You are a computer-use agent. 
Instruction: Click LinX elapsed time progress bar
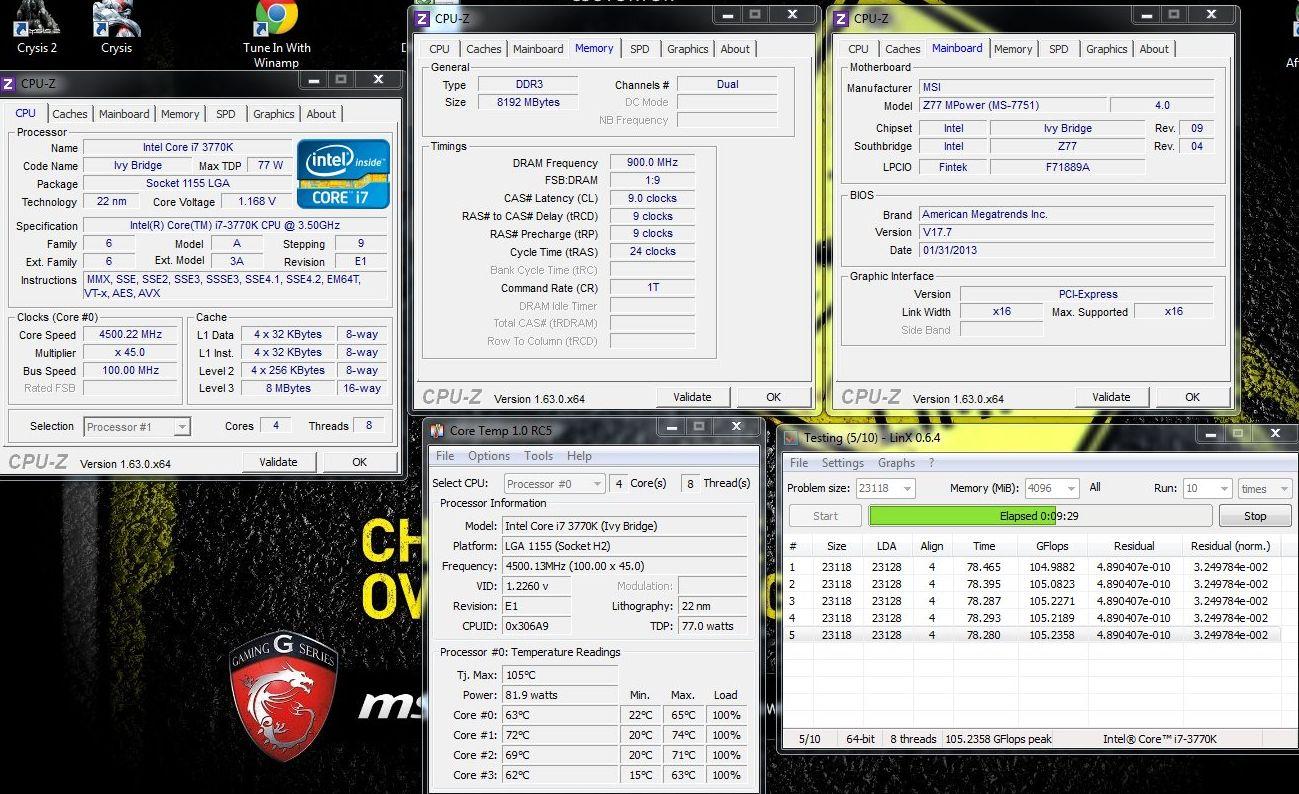pyautogui.click(x=1040, y=516)
